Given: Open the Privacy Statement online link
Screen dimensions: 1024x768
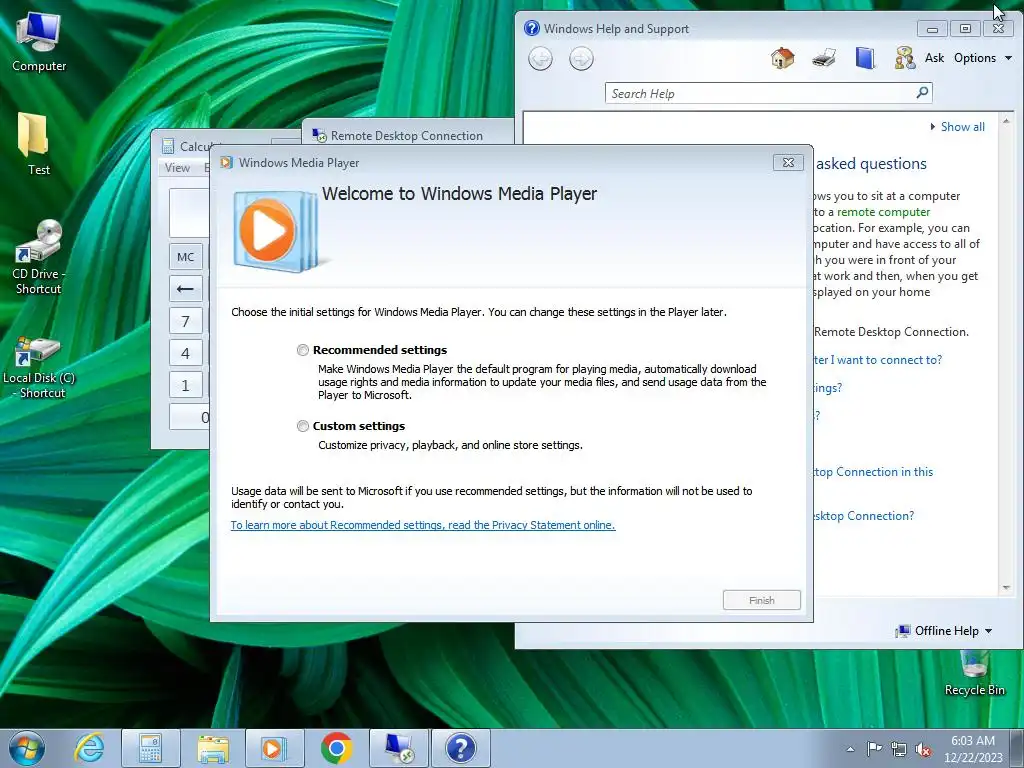Looking at the screenshot, I should pyautogui.click(x=423, y=525).
